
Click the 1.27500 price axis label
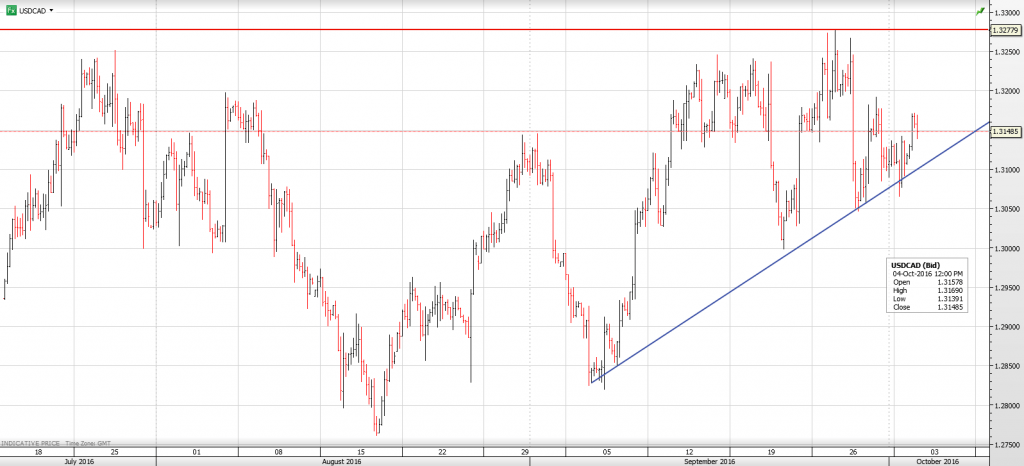[x=1005, y=444]
